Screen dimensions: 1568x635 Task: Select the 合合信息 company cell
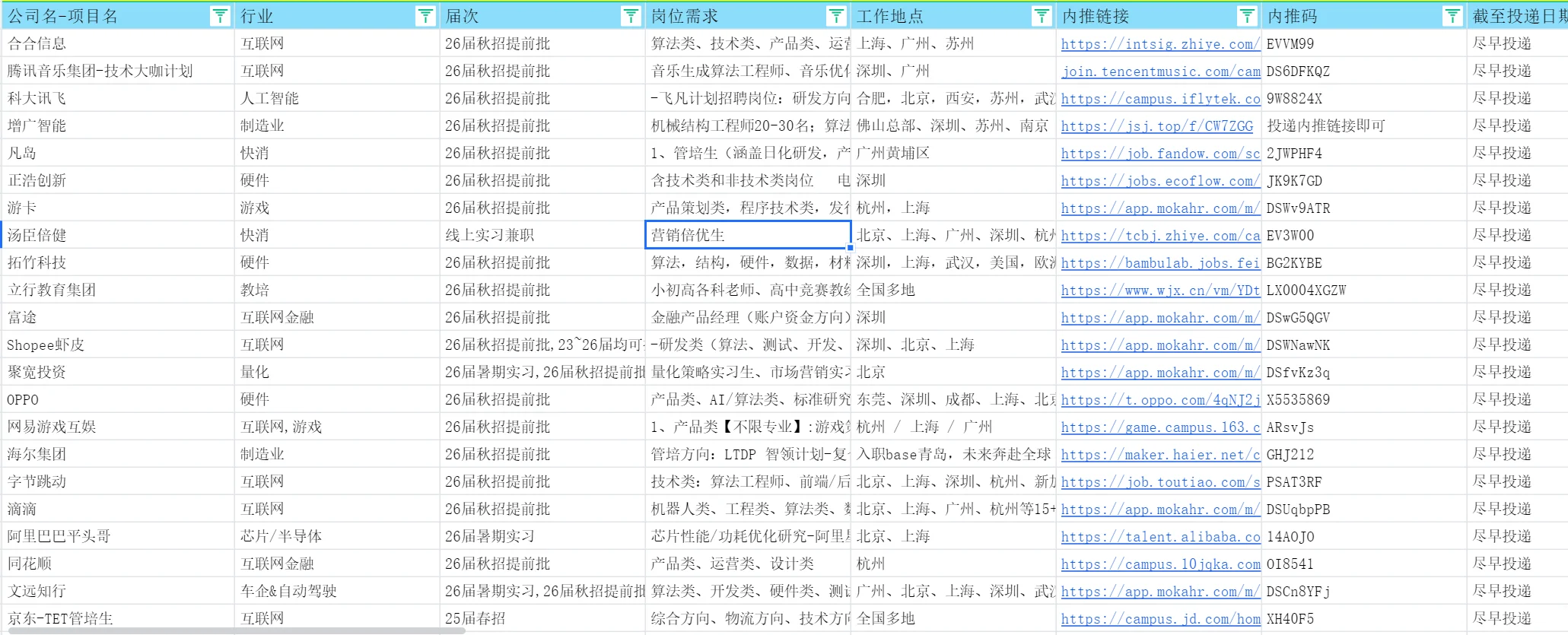(118, 44)
